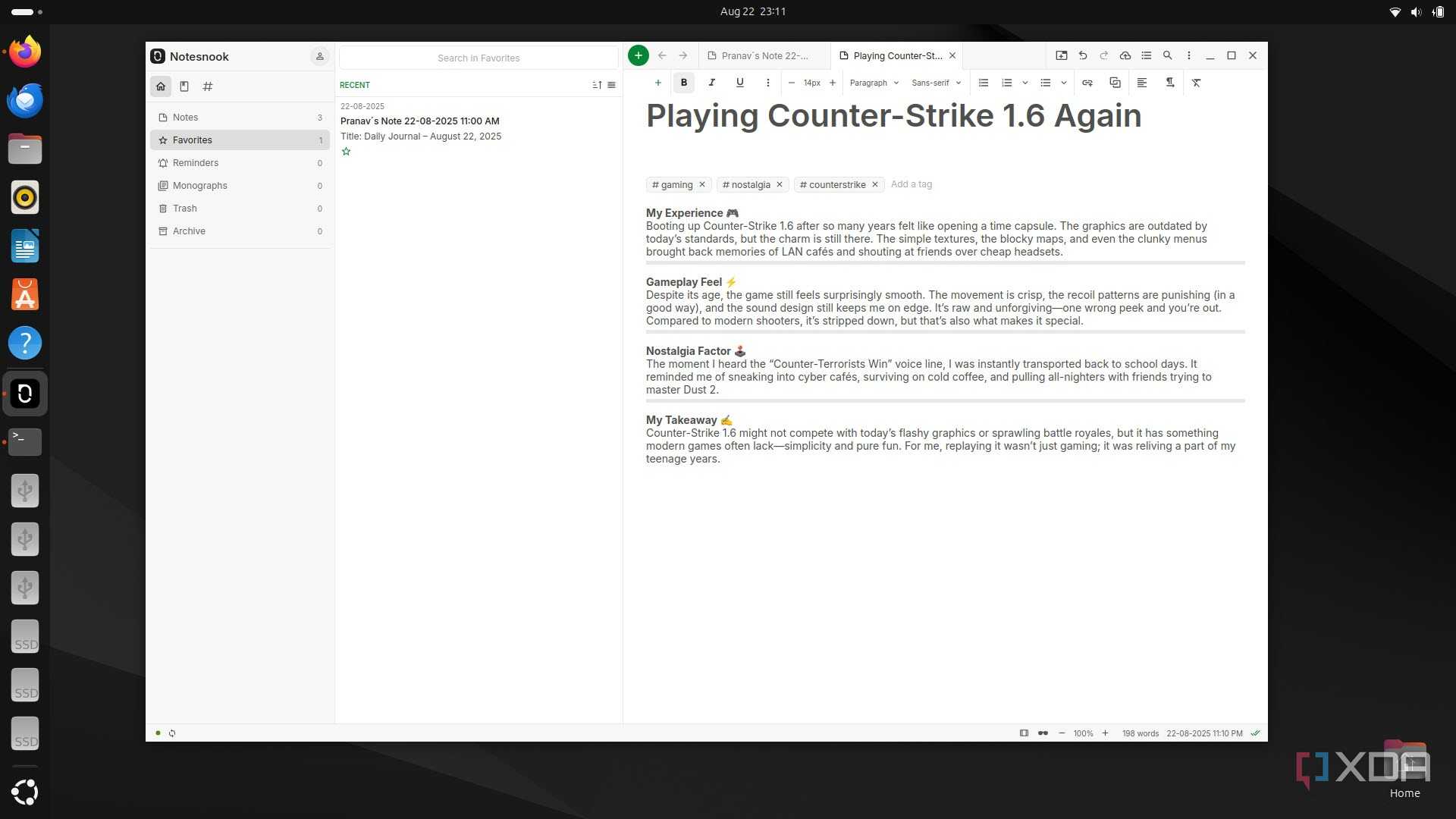This screenshot has width=1456, height=819.
Task: Open the user profile icon next to Notesnook
Action: (x=319, y=56)
